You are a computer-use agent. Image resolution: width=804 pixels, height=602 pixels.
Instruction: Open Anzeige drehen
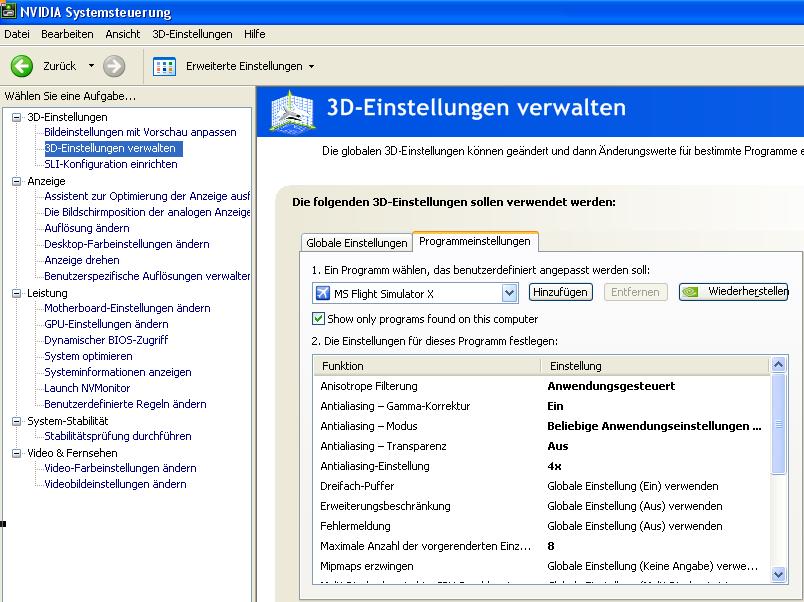pyautogui.click(x=82, y=260)
